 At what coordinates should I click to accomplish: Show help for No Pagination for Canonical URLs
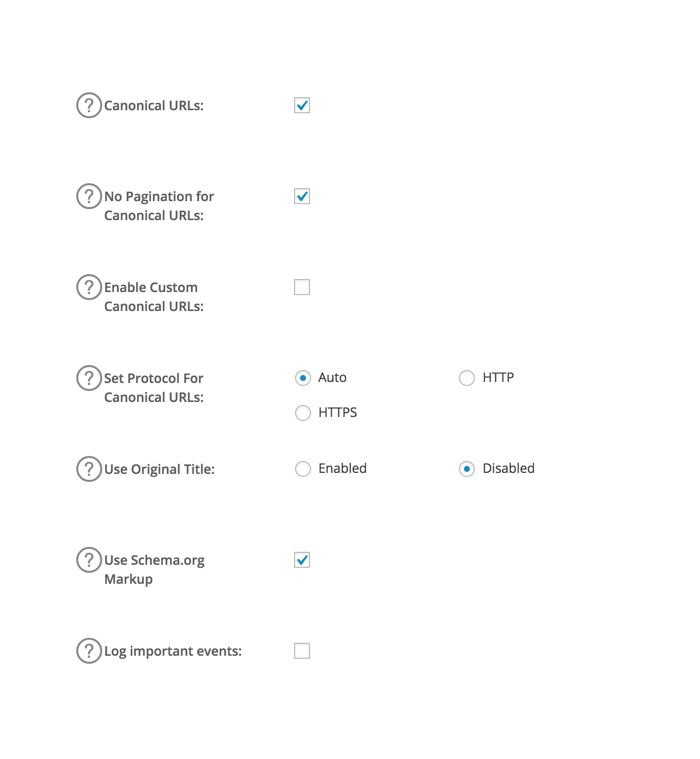[89, 196]
